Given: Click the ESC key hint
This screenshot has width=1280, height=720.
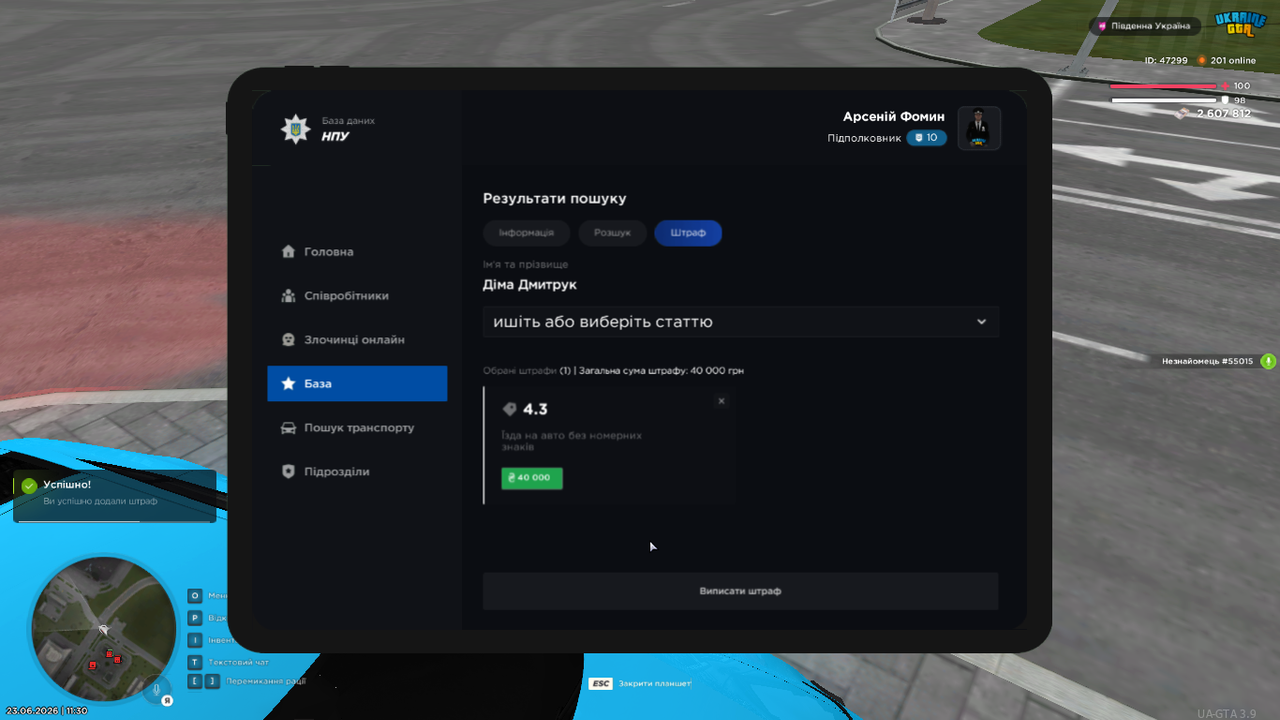Looking at the screenshot, I should pyautogui.click(x=600, y=684).
